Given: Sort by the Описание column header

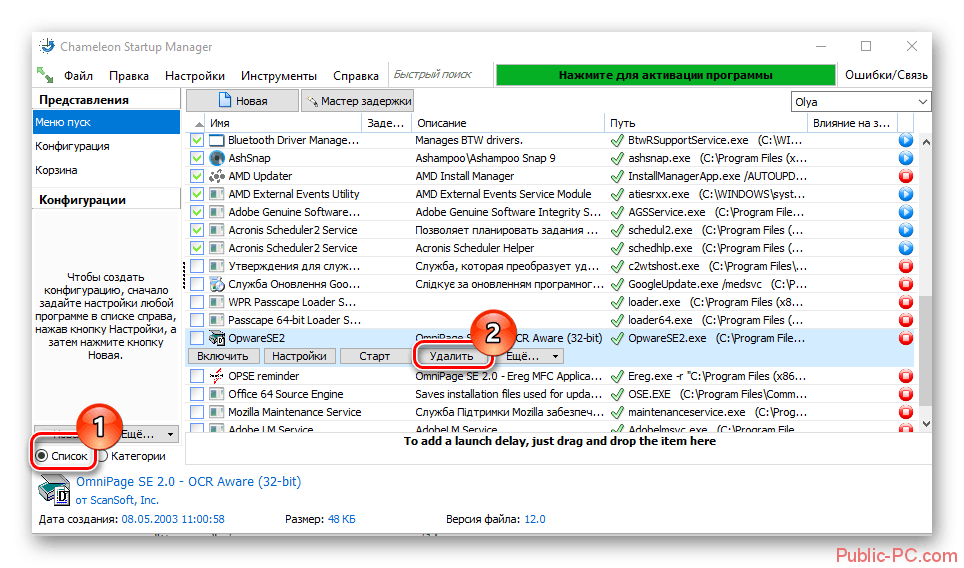Looking at the screenshot, I should point(508,123).
